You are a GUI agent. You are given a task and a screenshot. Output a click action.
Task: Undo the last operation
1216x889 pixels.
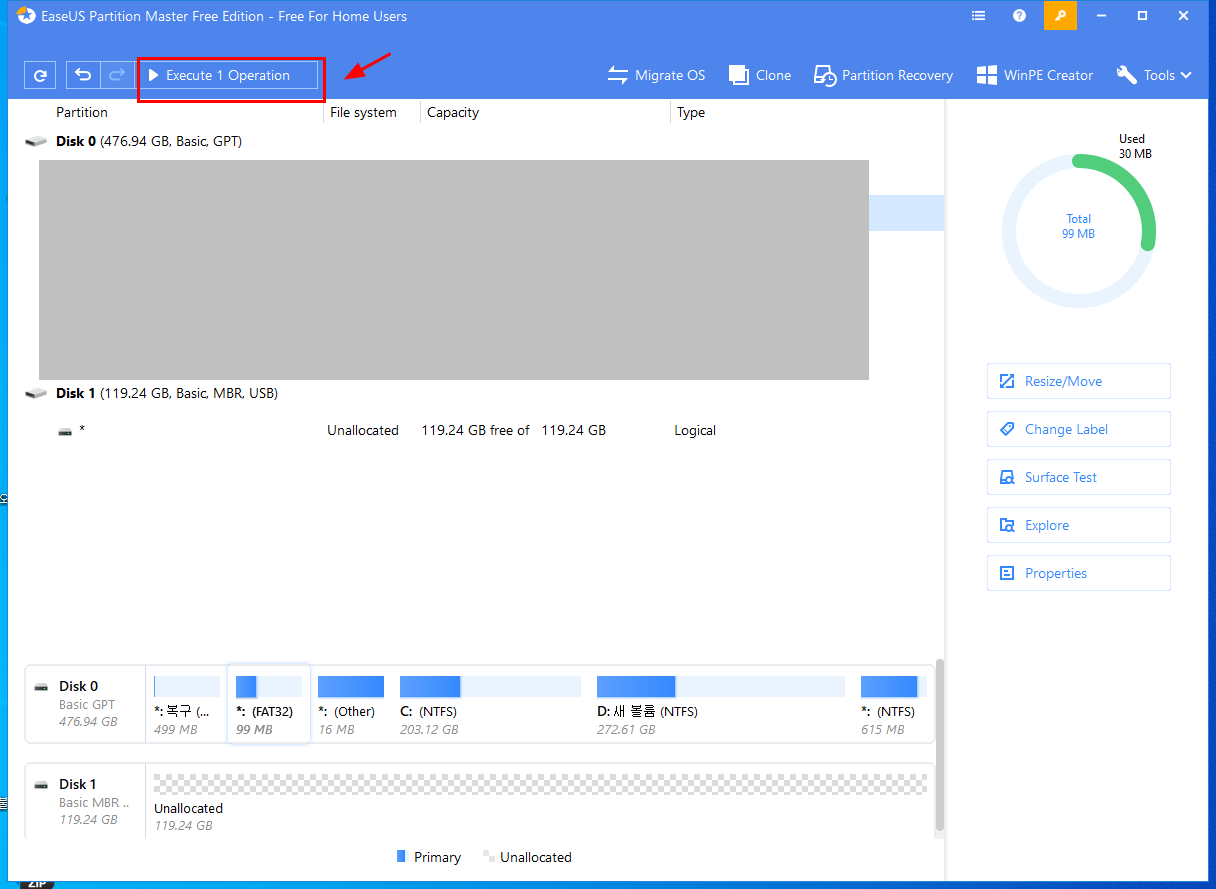[84, 75]
